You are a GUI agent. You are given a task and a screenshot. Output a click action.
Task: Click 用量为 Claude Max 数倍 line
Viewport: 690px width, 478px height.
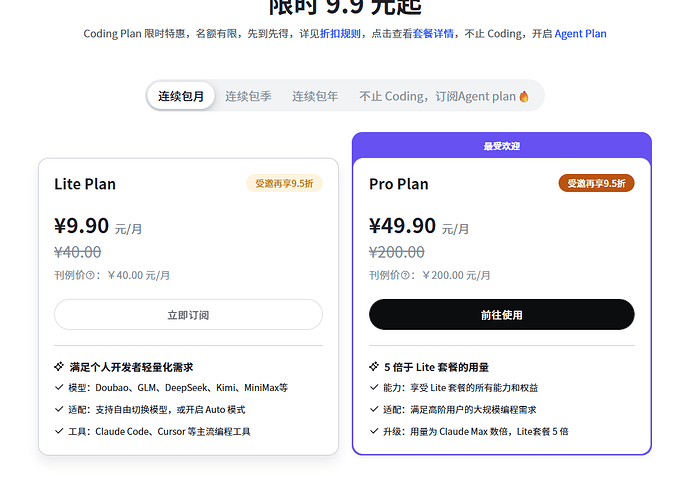pos(476,431)
